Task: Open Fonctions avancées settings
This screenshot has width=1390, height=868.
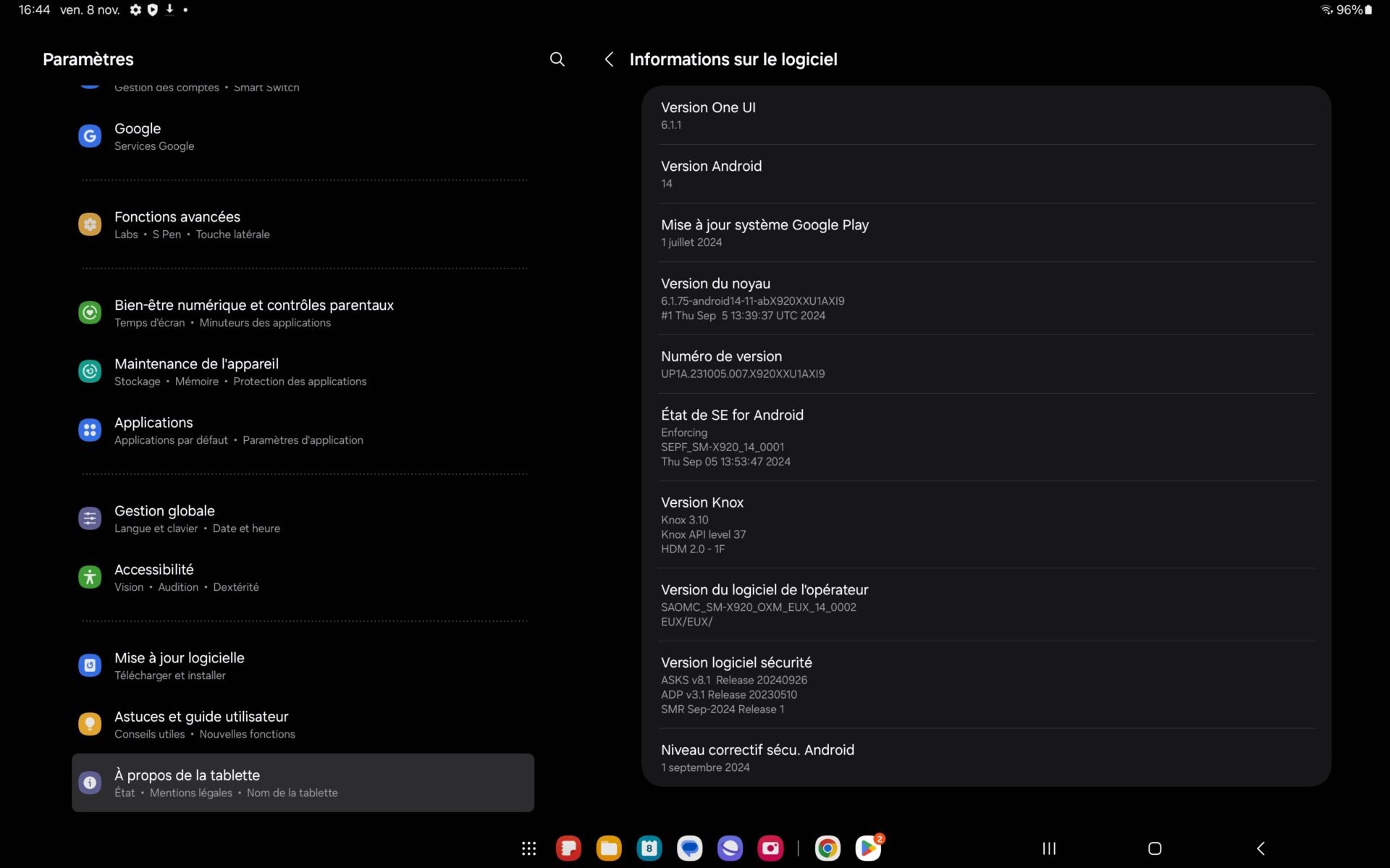Action: [x=303, y=224]
